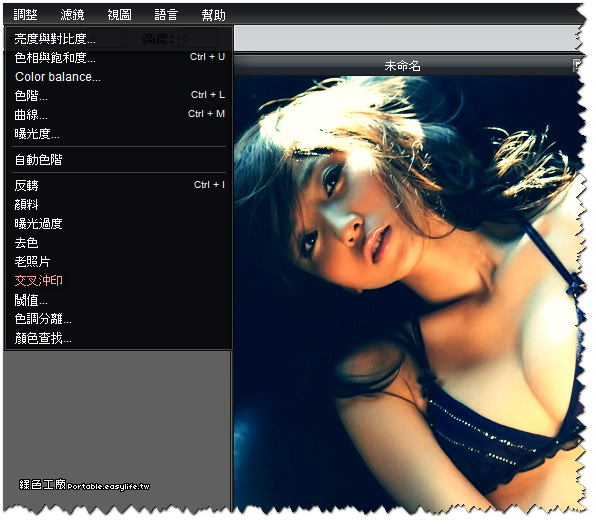Viewport: 596px width, 524px height.
Task: Open the 色調分離... dialog
Action: click(x=119, y=319)
